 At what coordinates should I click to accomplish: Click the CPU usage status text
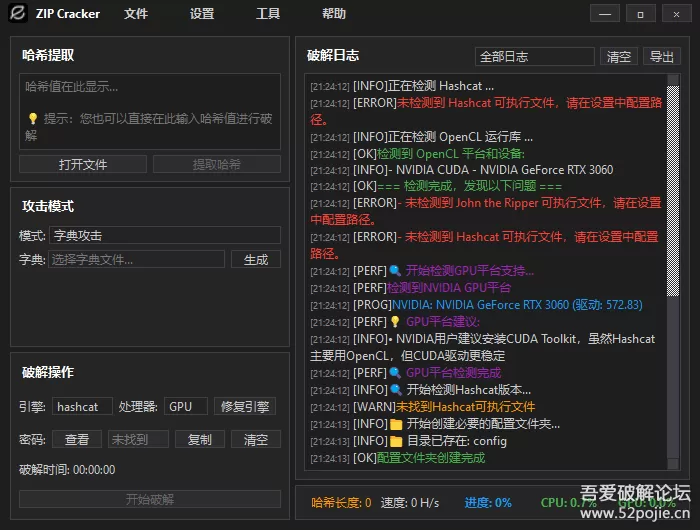tap(568, 503)
